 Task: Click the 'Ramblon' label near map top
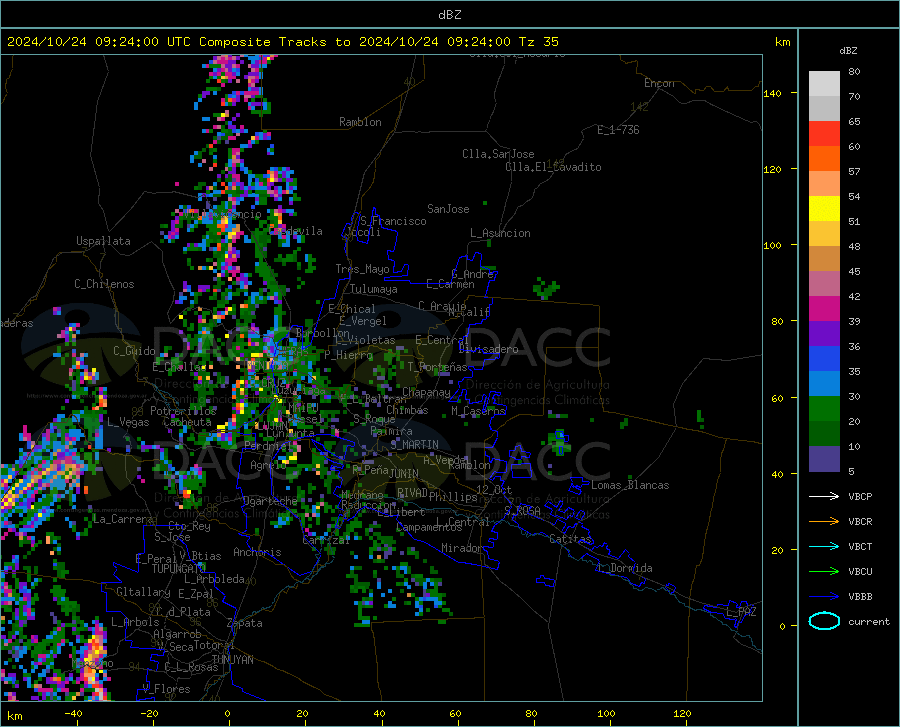(x=360, y=122)
